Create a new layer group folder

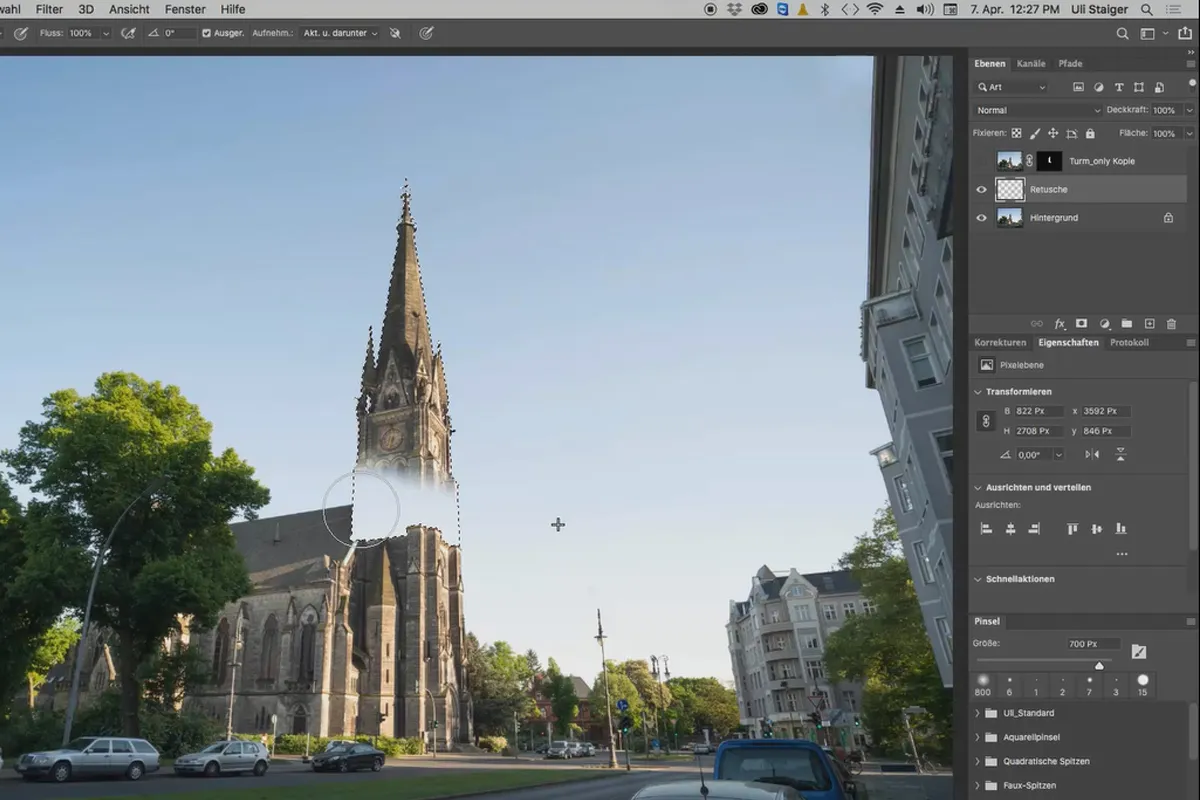coord(1127,324)
